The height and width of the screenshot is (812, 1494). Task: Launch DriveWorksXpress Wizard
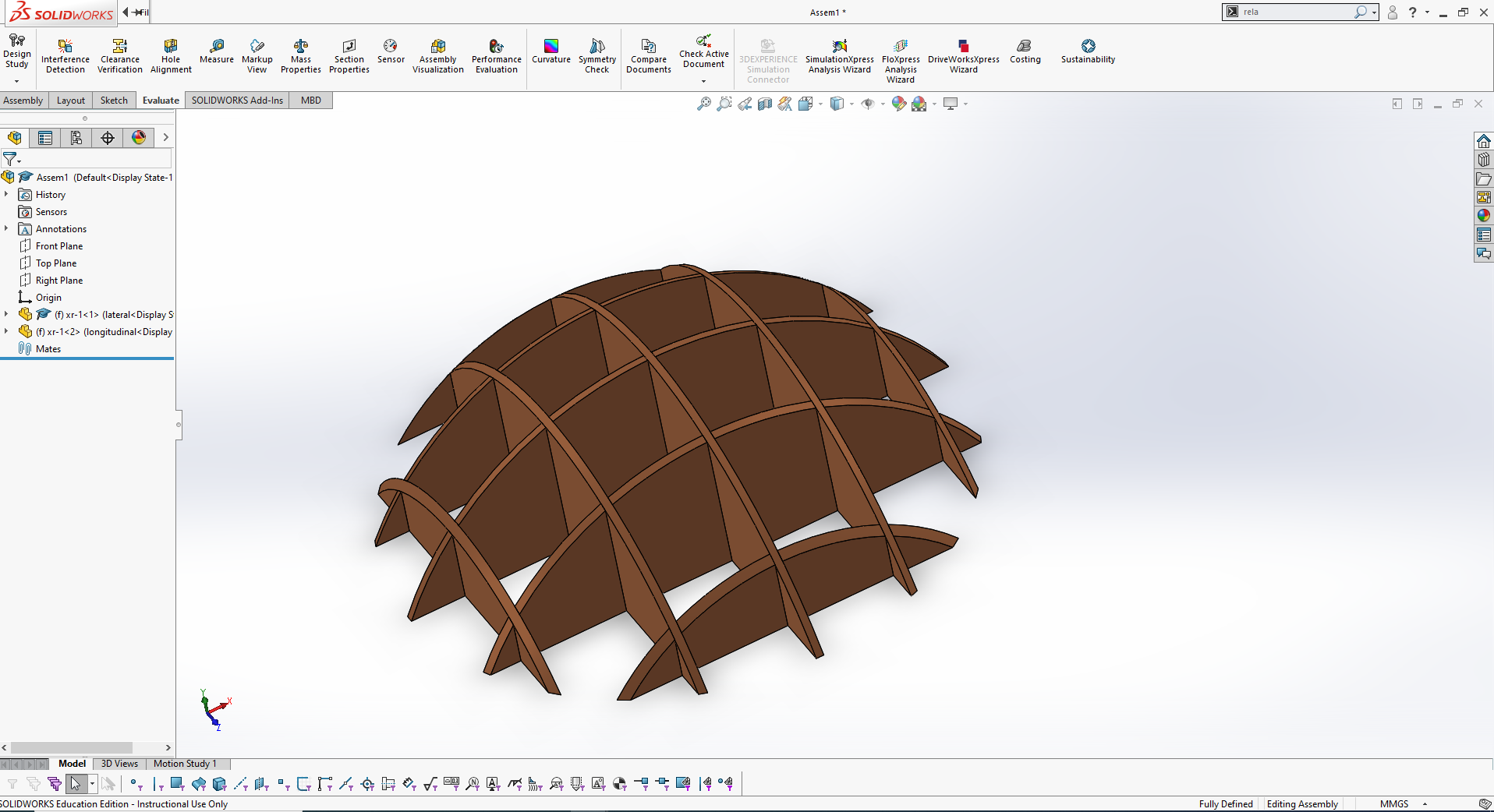click(964, 56)
